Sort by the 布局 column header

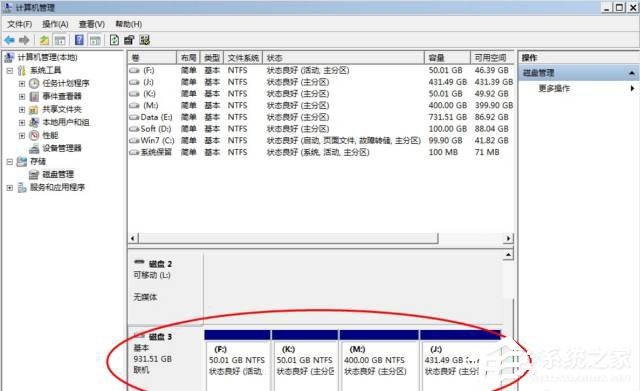(188, 58)
